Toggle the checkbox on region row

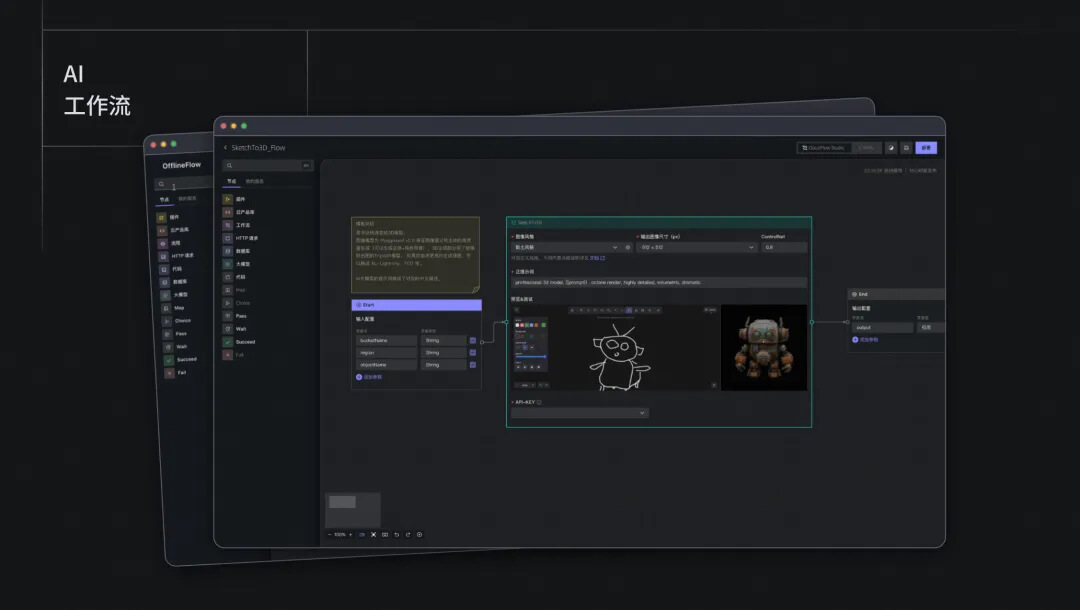click(473, 352)
